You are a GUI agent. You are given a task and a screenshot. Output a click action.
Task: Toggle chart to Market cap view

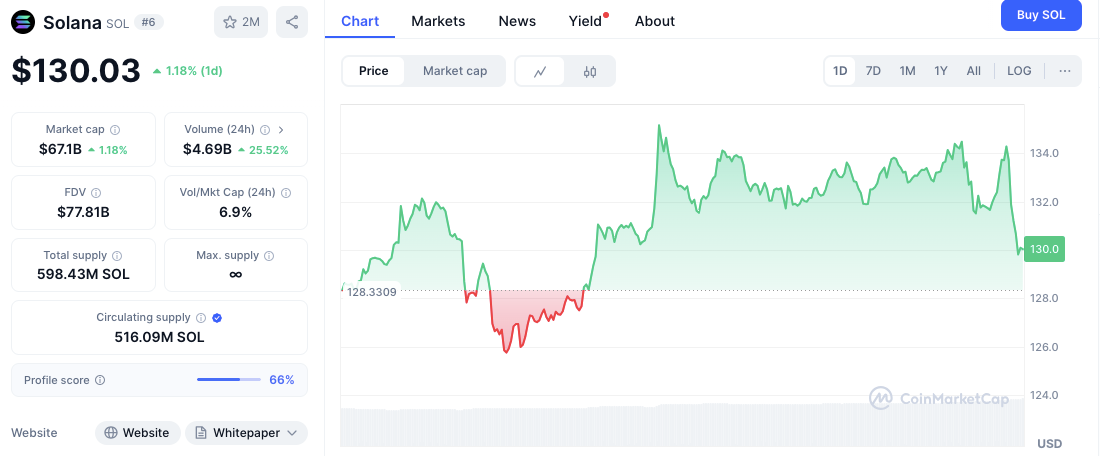point(455,71)
